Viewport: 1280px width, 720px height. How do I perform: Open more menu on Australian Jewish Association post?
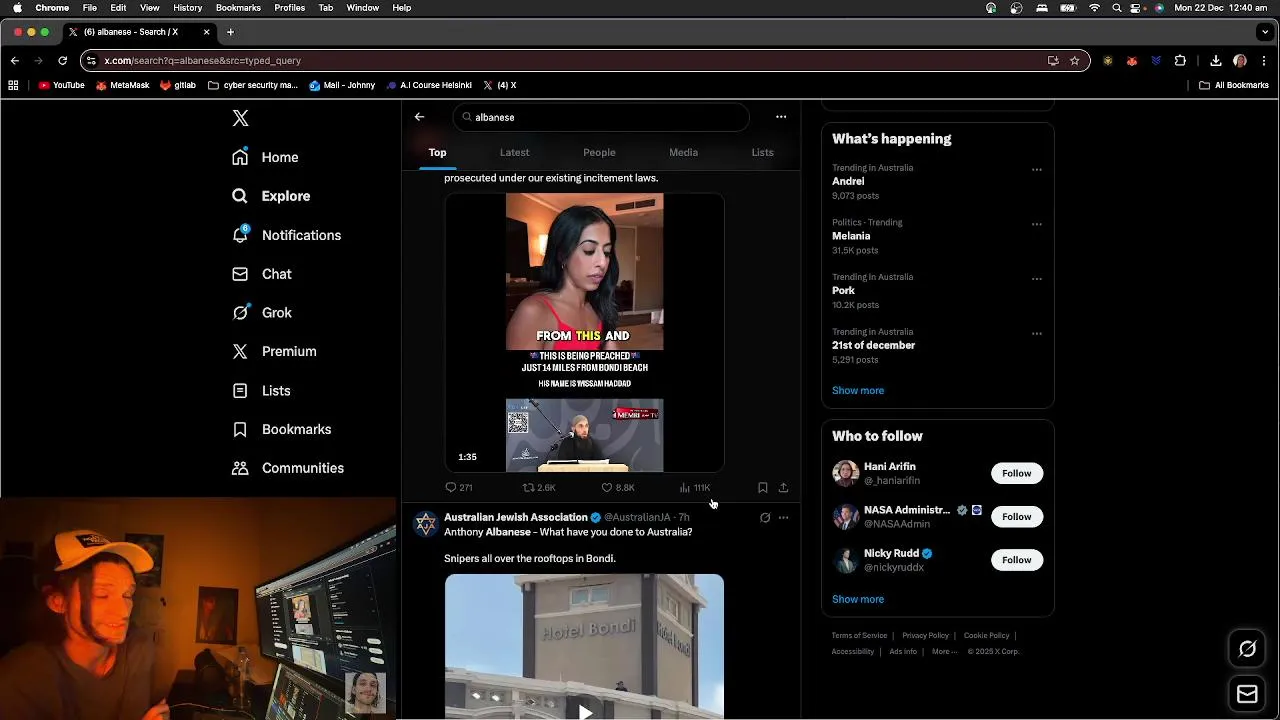pos(783,518)
